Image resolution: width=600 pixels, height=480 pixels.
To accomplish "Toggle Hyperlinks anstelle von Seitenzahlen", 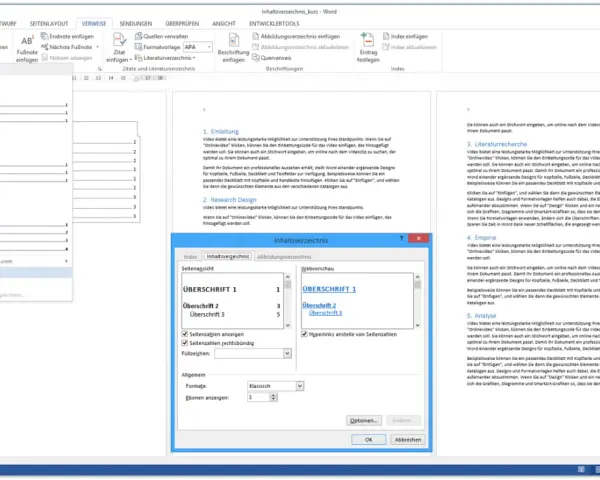I will tap(304, 334).
